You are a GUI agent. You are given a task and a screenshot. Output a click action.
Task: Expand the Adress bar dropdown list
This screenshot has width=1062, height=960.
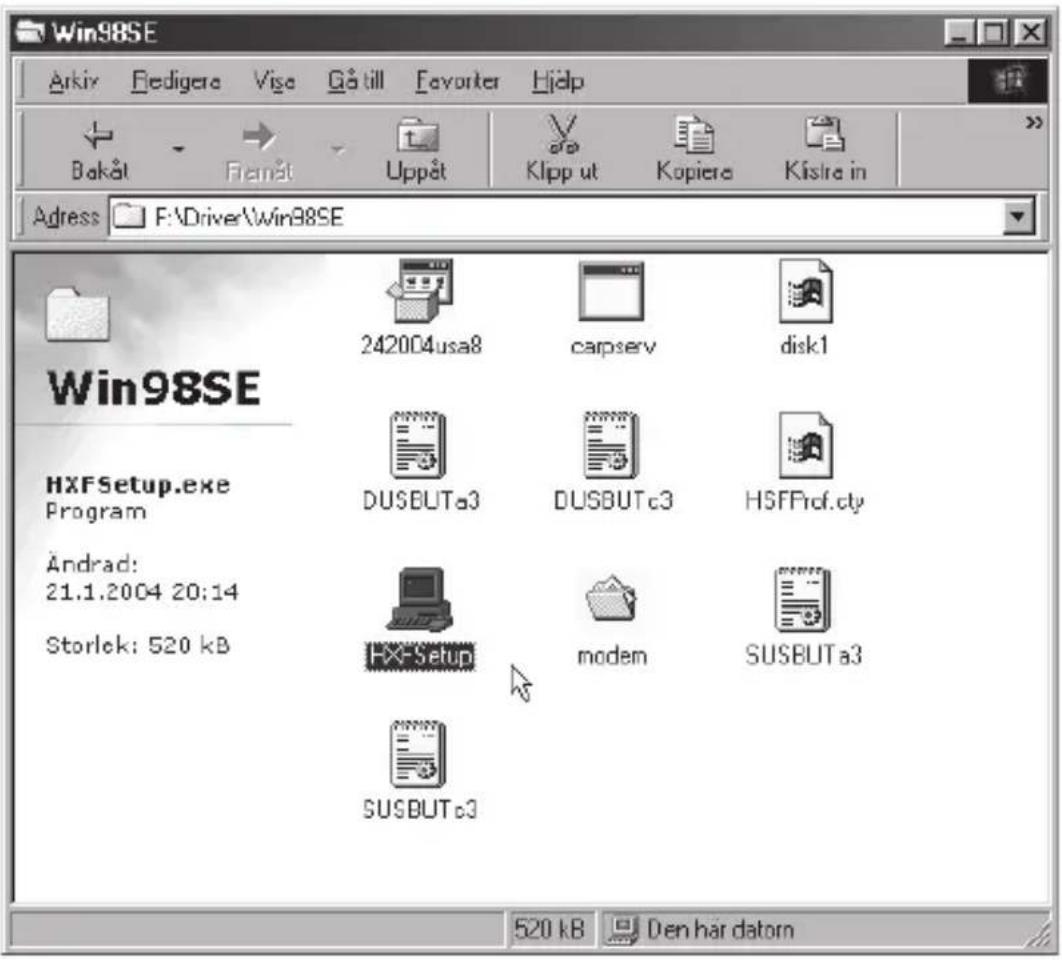pyautogui.click(x=1018, y=217)
